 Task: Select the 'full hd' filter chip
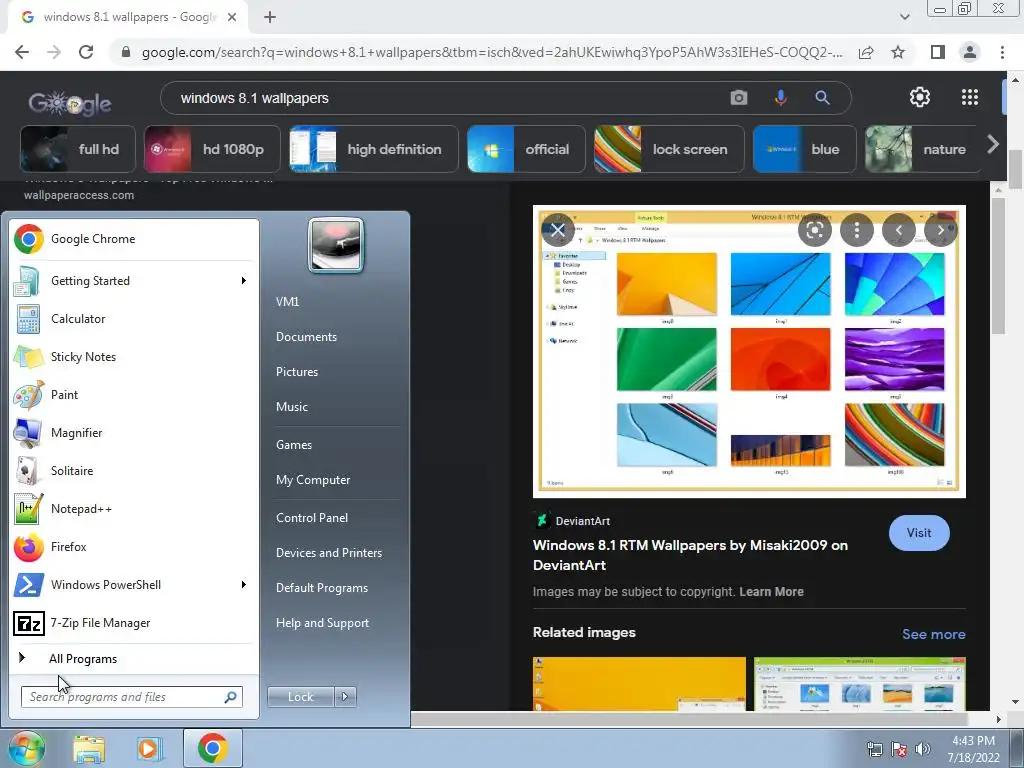coord(78,149)
